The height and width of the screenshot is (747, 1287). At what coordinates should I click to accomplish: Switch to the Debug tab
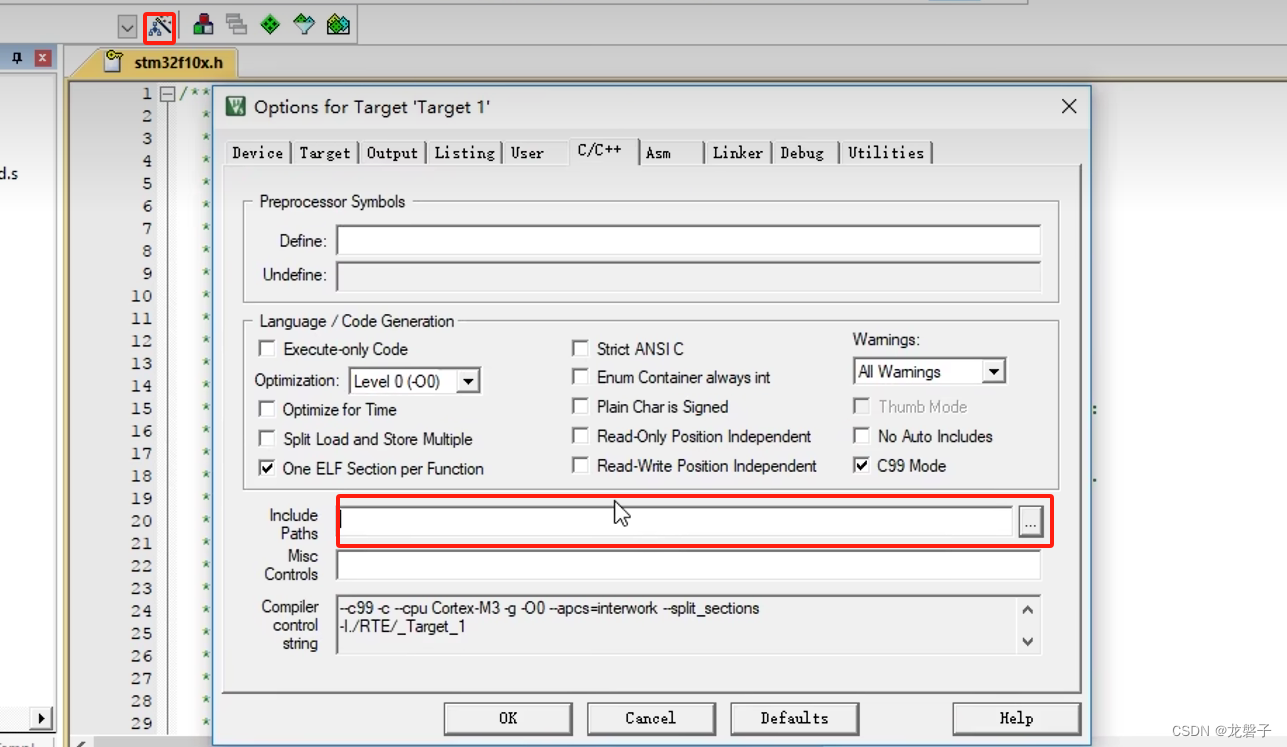[802, 153]
